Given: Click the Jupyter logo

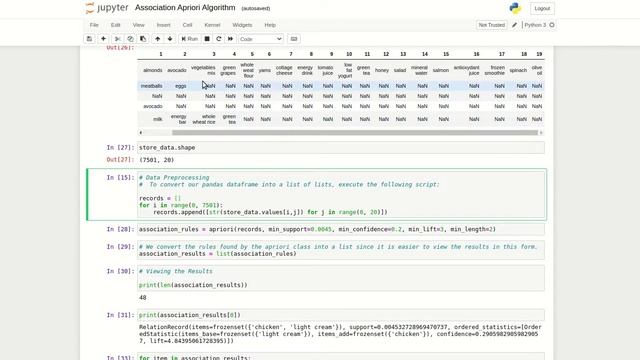Looking at the screenshot, I should (x=107, y=8).
